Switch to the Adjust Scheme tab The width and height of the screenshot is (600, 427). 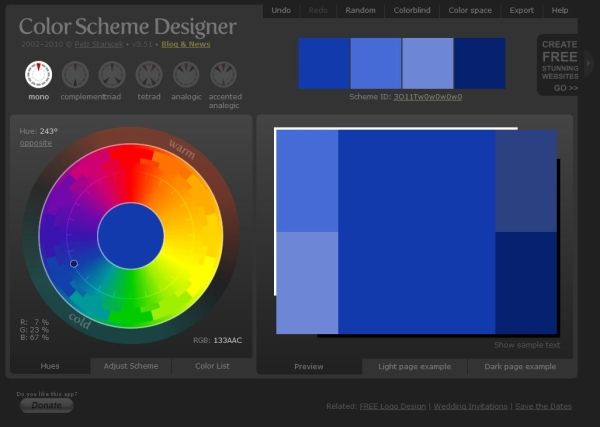click(131, 366)
